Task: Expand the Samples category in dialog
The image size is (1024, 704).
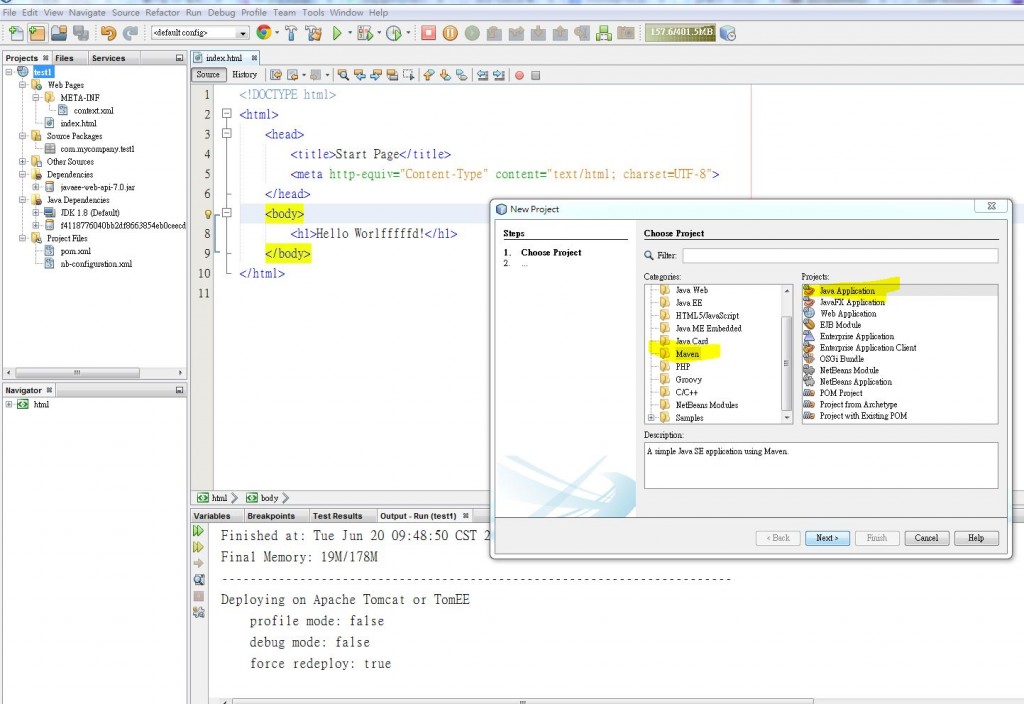Action: pos(652,418)
